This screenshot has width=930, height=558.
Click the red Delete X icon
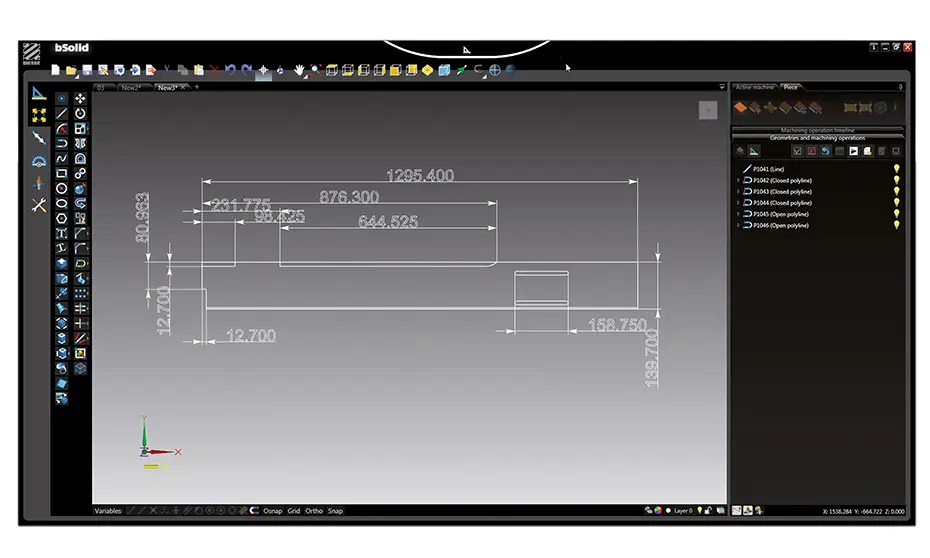pyautogui.click(x=213, y=70)
